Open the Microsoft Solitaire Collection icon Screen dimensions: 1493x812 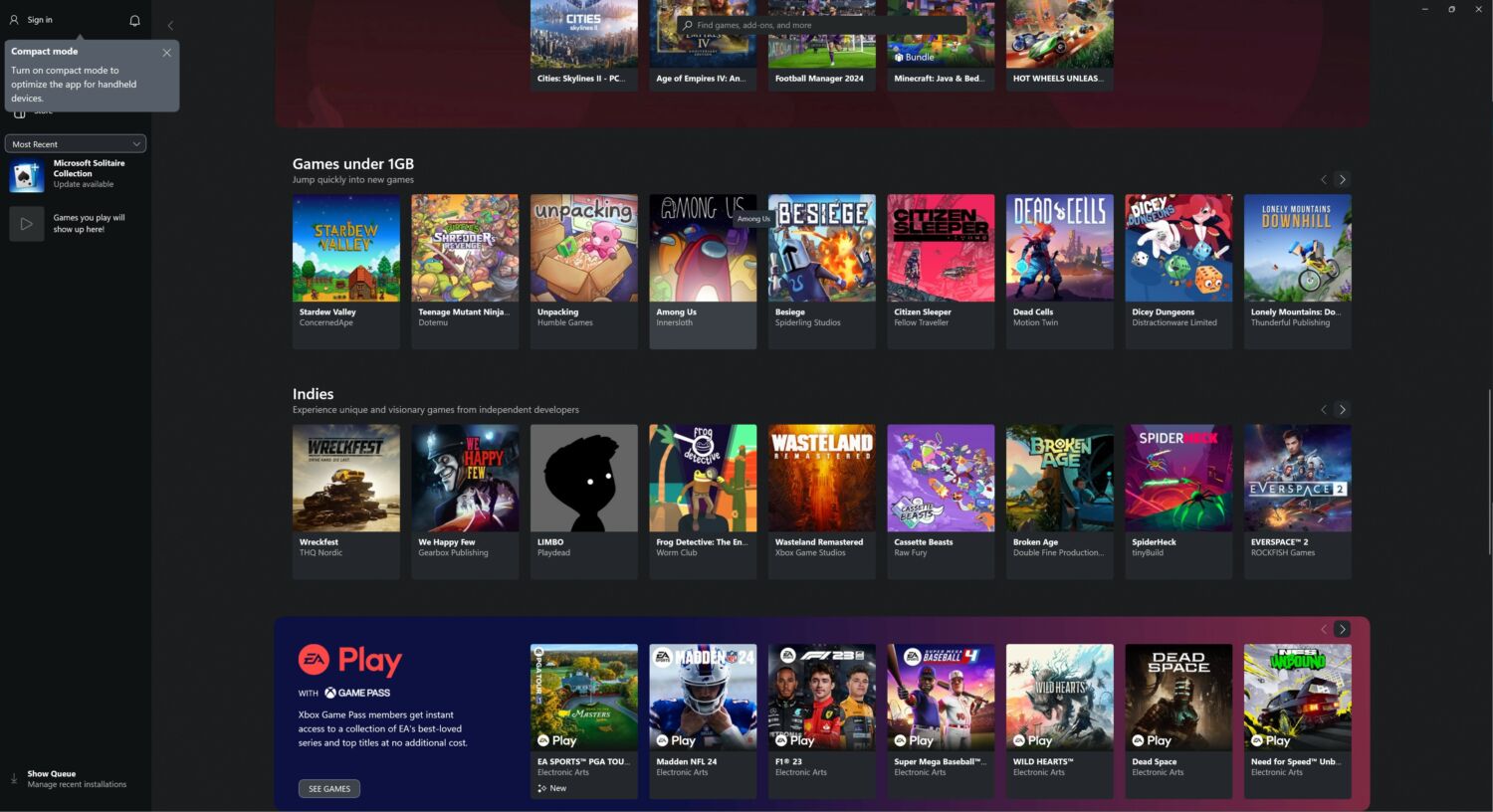(26, 175)
